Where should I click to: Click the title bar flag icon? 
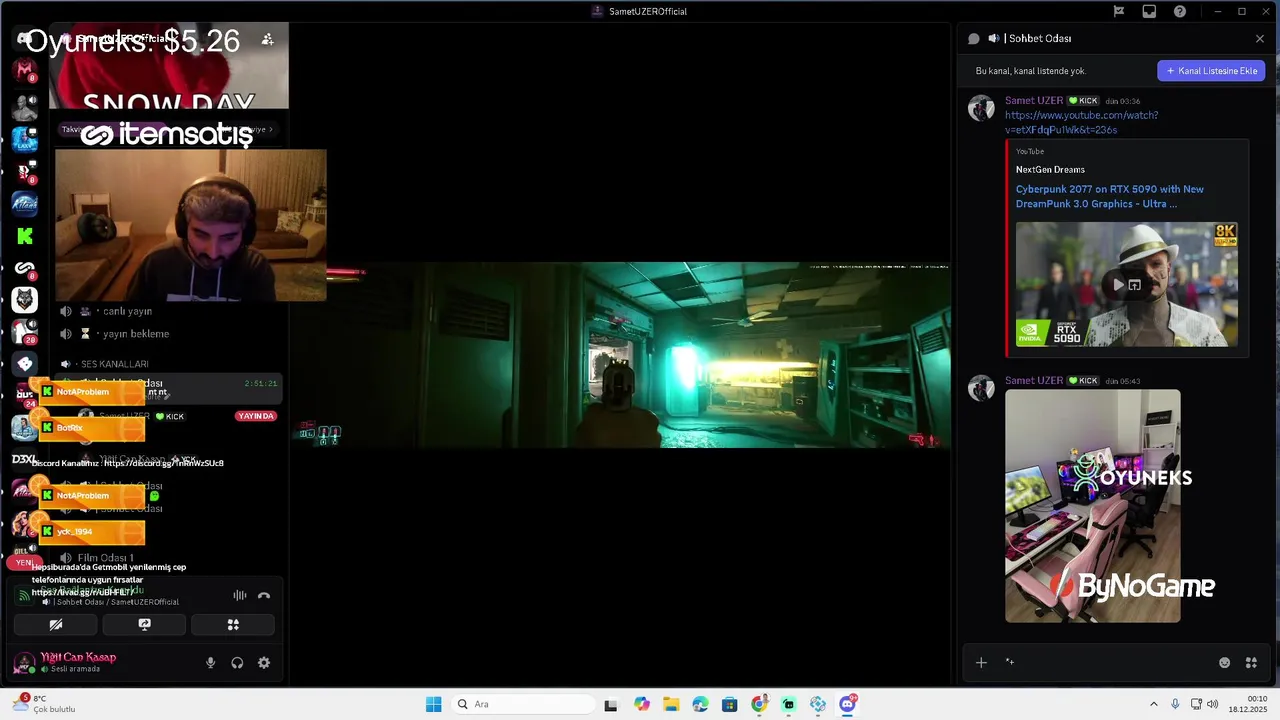(x=1119, y=12)
